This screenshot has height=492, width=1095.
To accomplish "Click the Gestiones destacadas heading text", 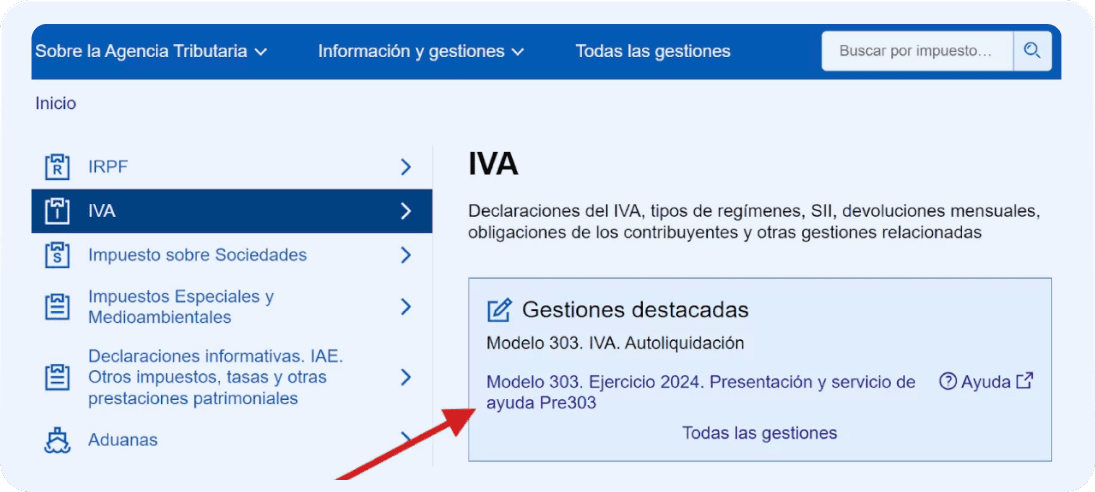I will [x=635, y=310].
